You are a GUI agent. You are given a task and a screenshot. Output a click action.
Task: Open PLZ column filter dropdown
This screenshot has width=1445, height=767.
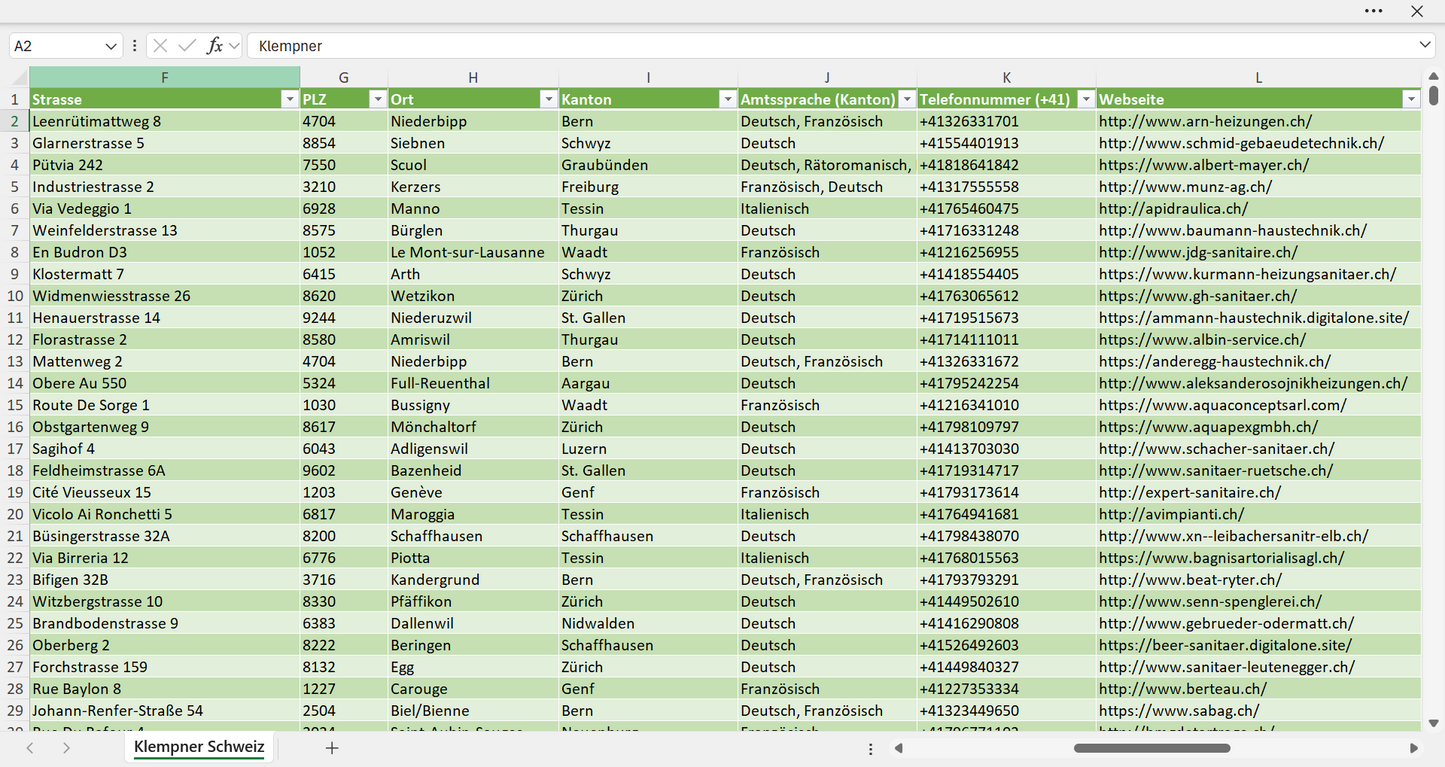[377, 99]
